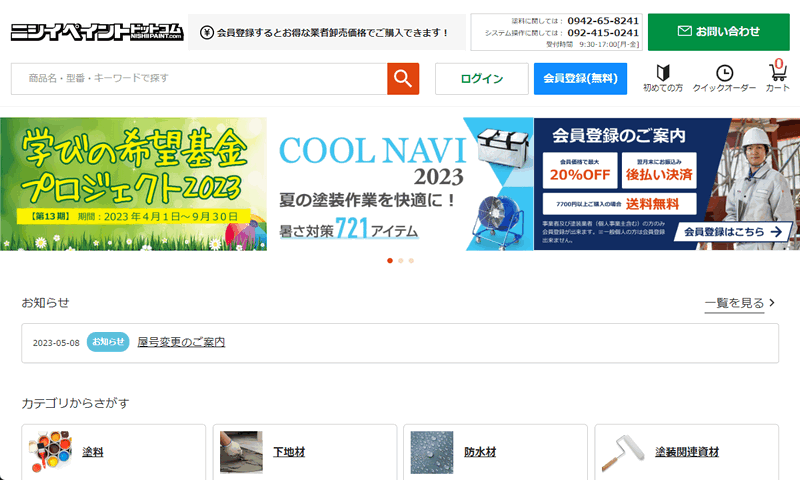Click the blue 会員登録(無料) button
This screenshot has width=800, height=480.
coord(581,79)
